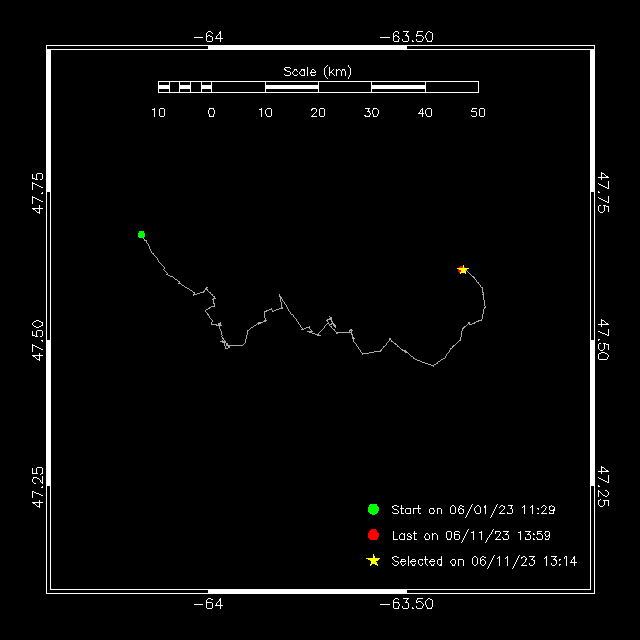Click the left '47.25' latitude label

(x=38, y=487)
